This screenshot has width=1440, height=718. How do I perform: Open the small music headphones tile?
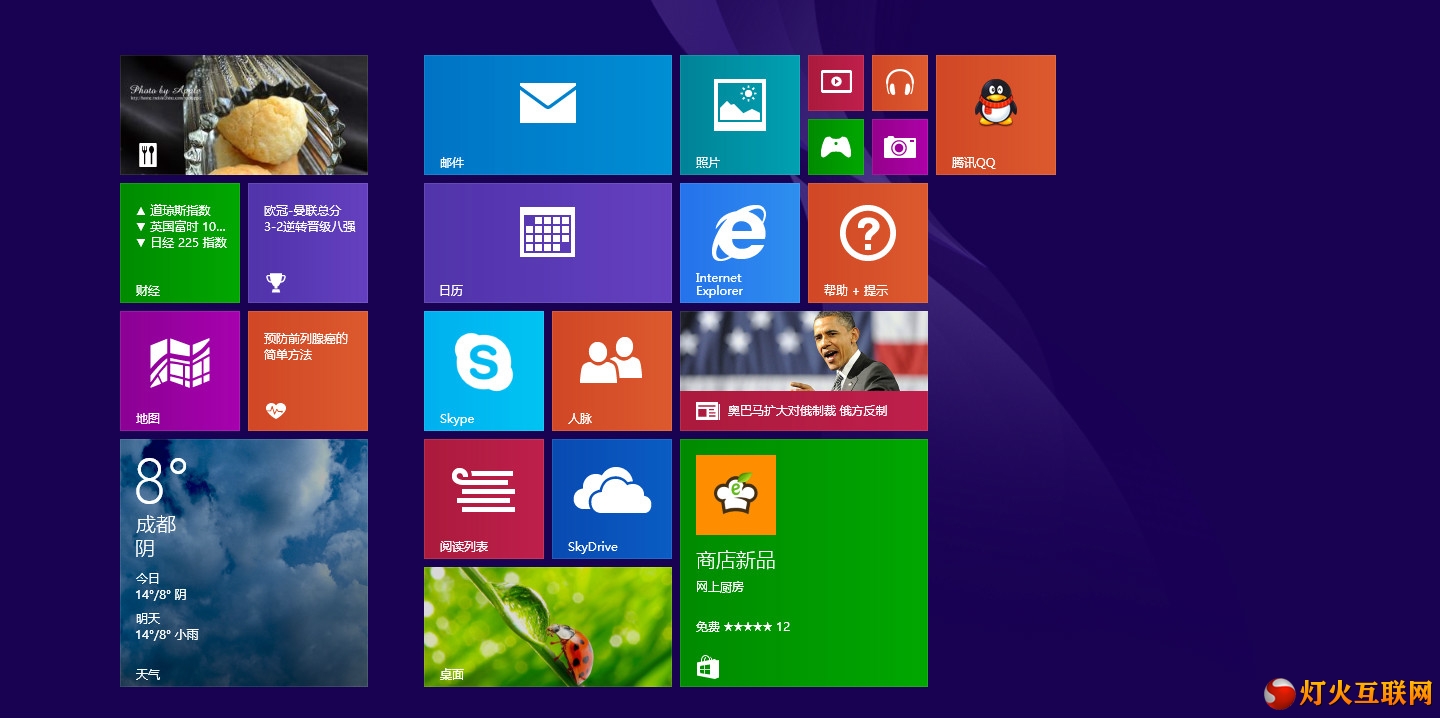900,83
